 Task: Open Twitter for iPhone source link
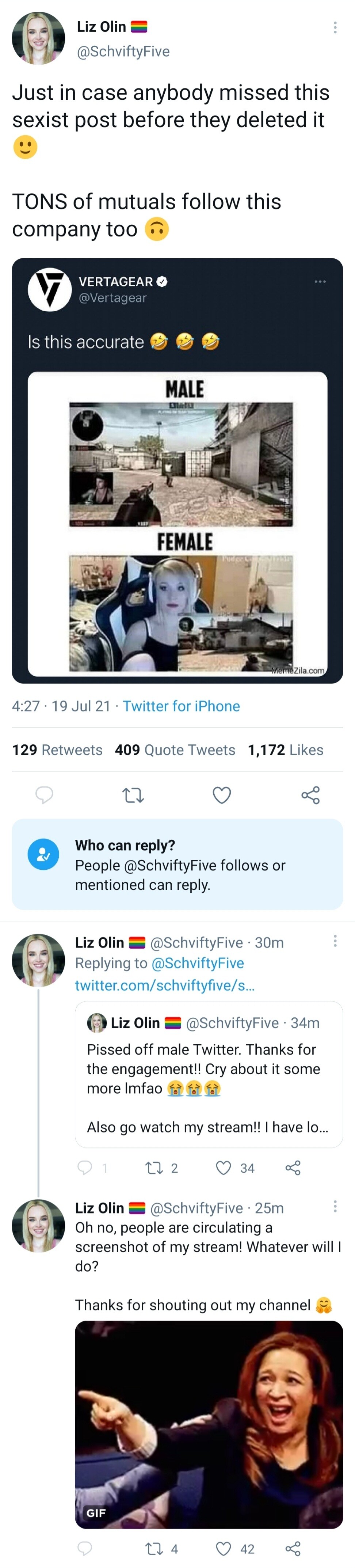(181, 706)
